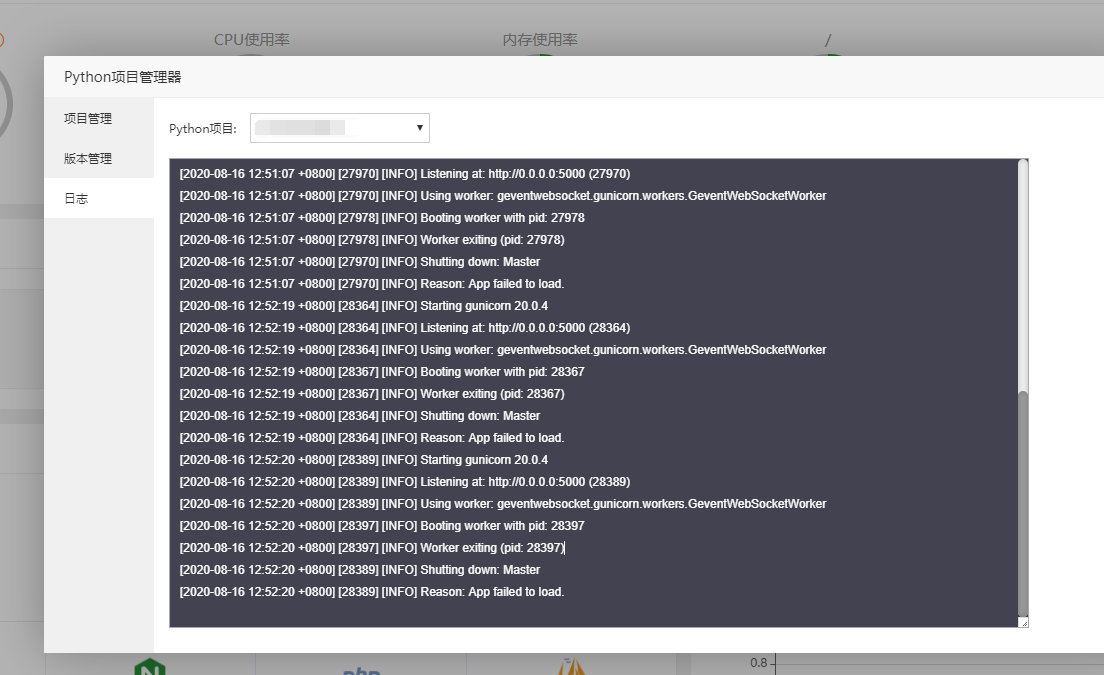Click the last 'Reason: App failed to load.' line
Image resolution: width=1104 pixels, height=675 pixels.
(x=372, y=592)
